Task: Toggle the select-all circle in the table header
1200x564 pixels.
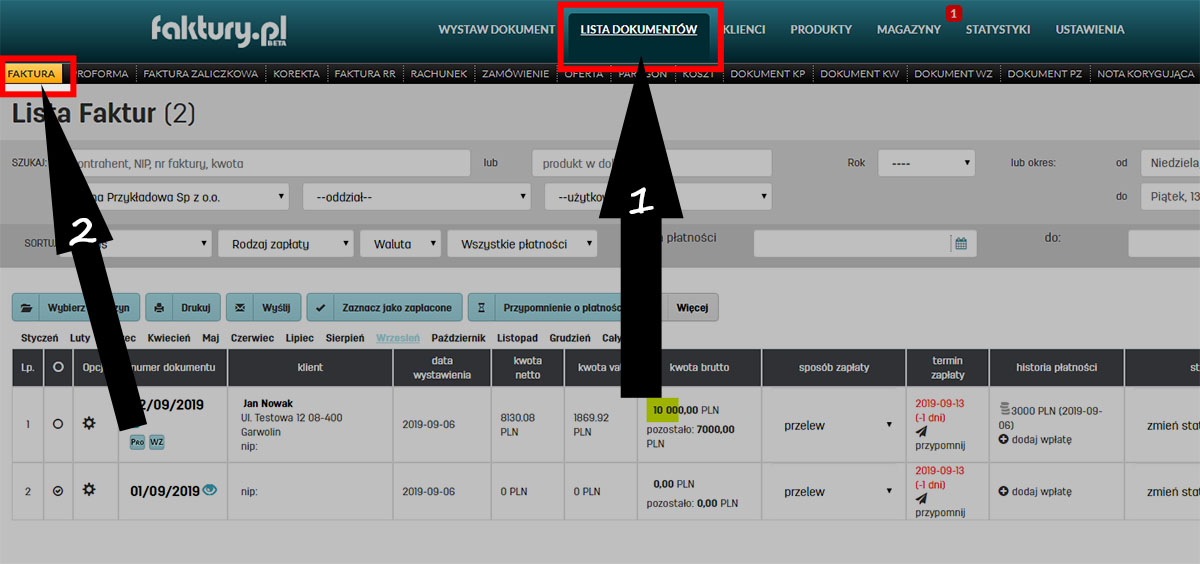Action: click(58, 368)
